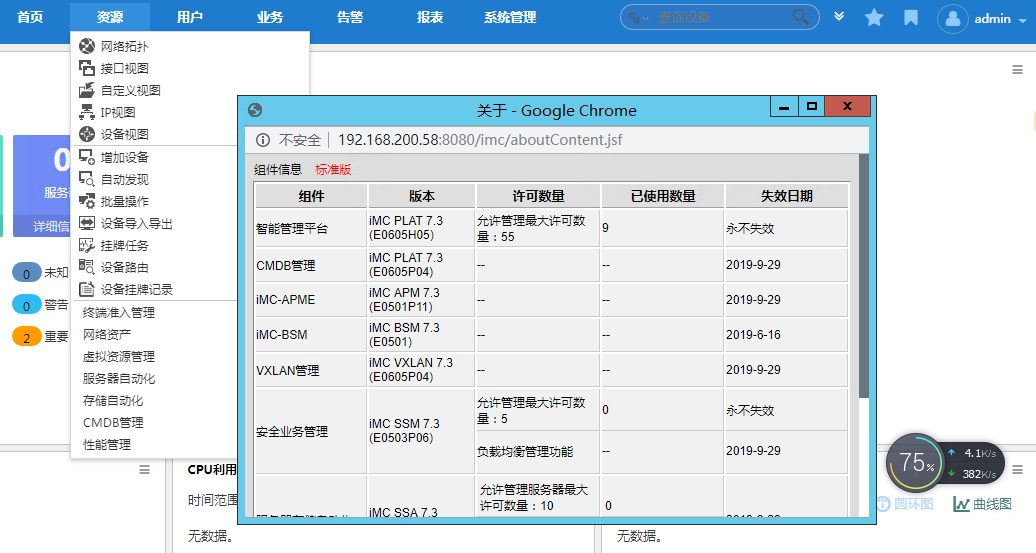The height and width of the screenshot is (553, 1036).
Task: Click the bookmark icon in top bar
Action: click(911, 18)
